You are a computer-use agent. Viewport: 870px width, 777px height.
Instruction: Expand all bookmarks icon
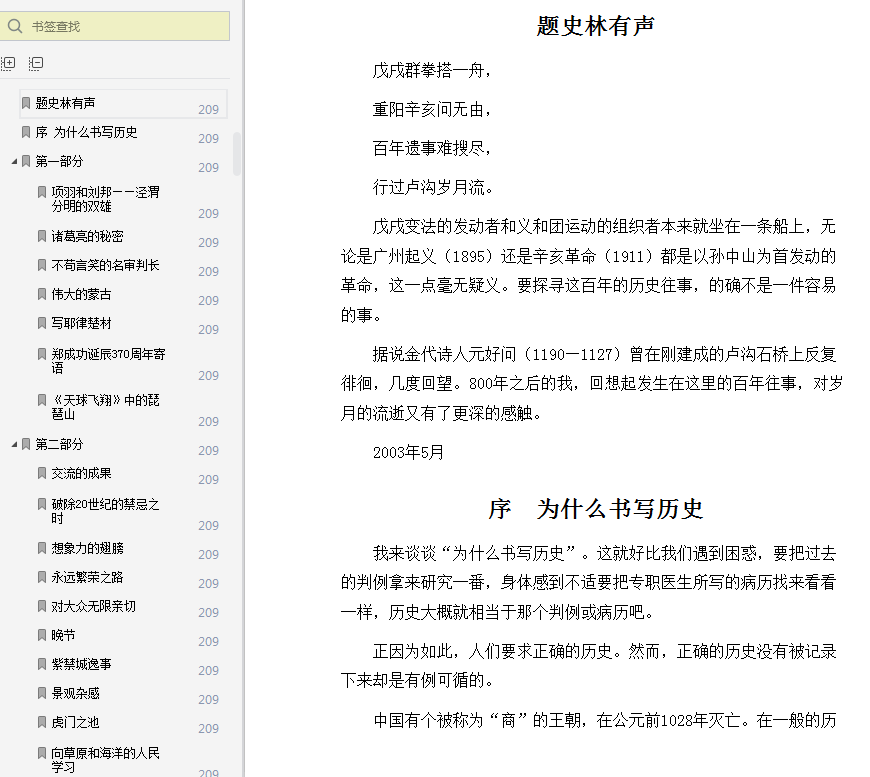8,63
